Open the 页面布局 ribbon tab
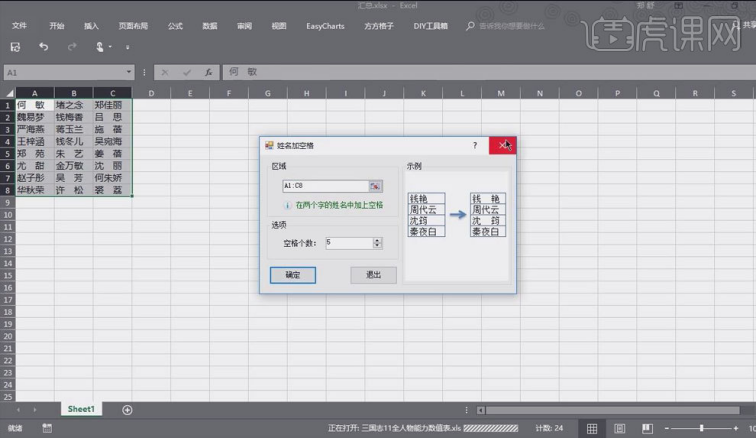This screenshot has height=438, width=756. point(134,26)
